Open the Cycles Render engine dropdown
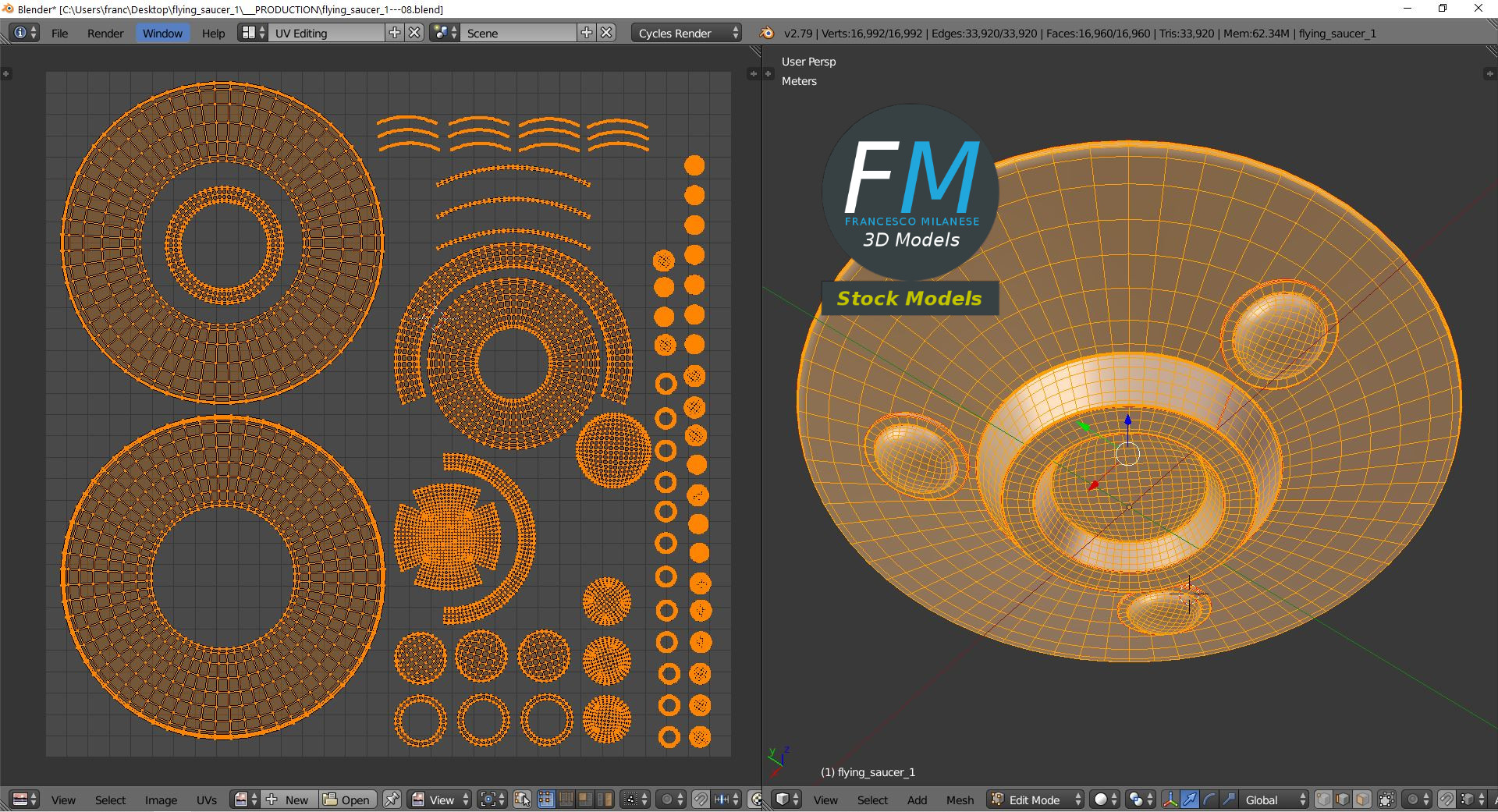 [687, 33]
